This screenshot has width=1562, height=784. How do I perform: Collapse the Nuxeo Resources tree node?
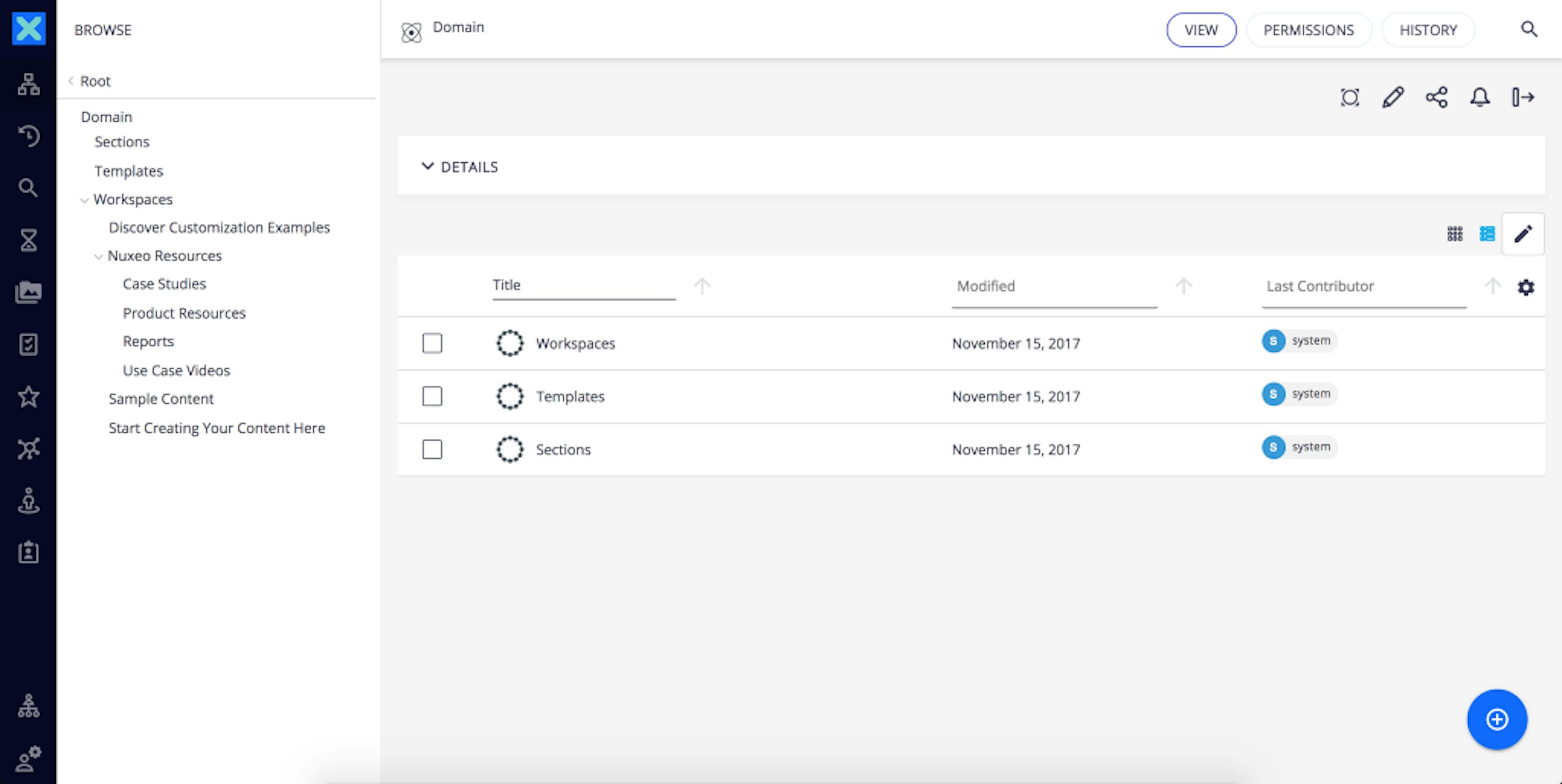click(98, 257)
